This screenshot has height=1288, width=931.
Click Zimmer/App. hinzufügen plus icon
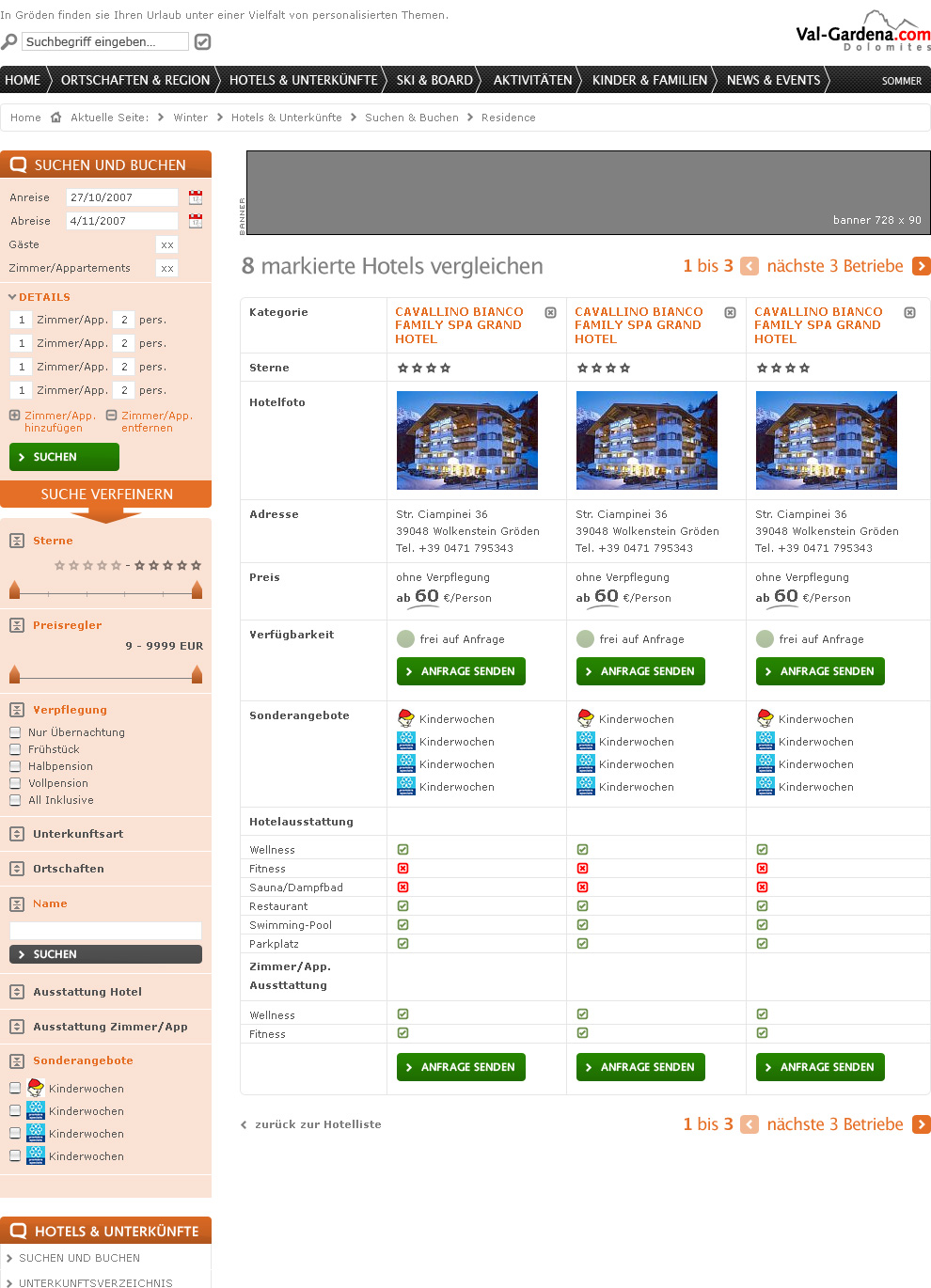pos(14,415)
